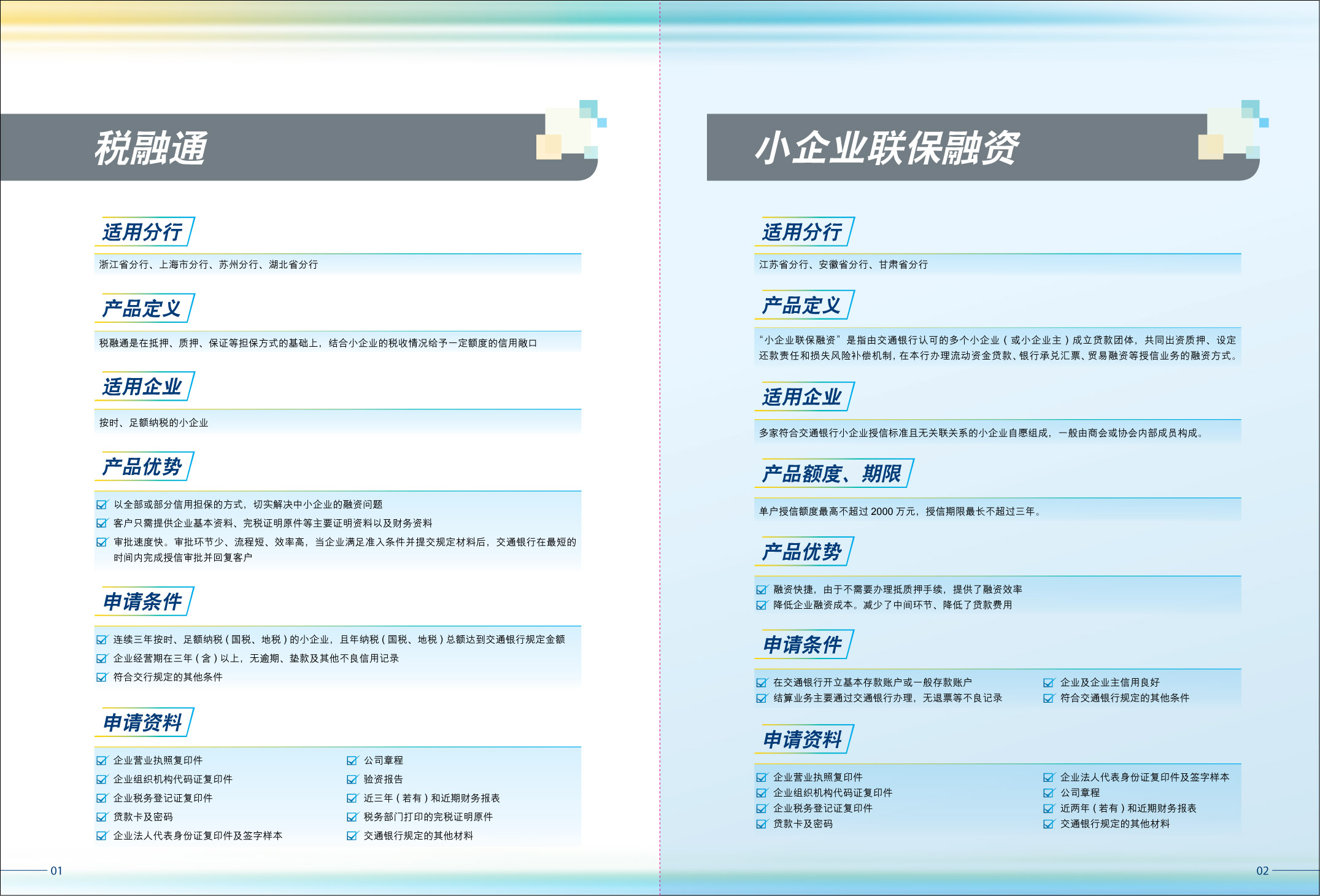Click the checkmark beside 验资报告
1320x896 pixels.
click(352, 779)
